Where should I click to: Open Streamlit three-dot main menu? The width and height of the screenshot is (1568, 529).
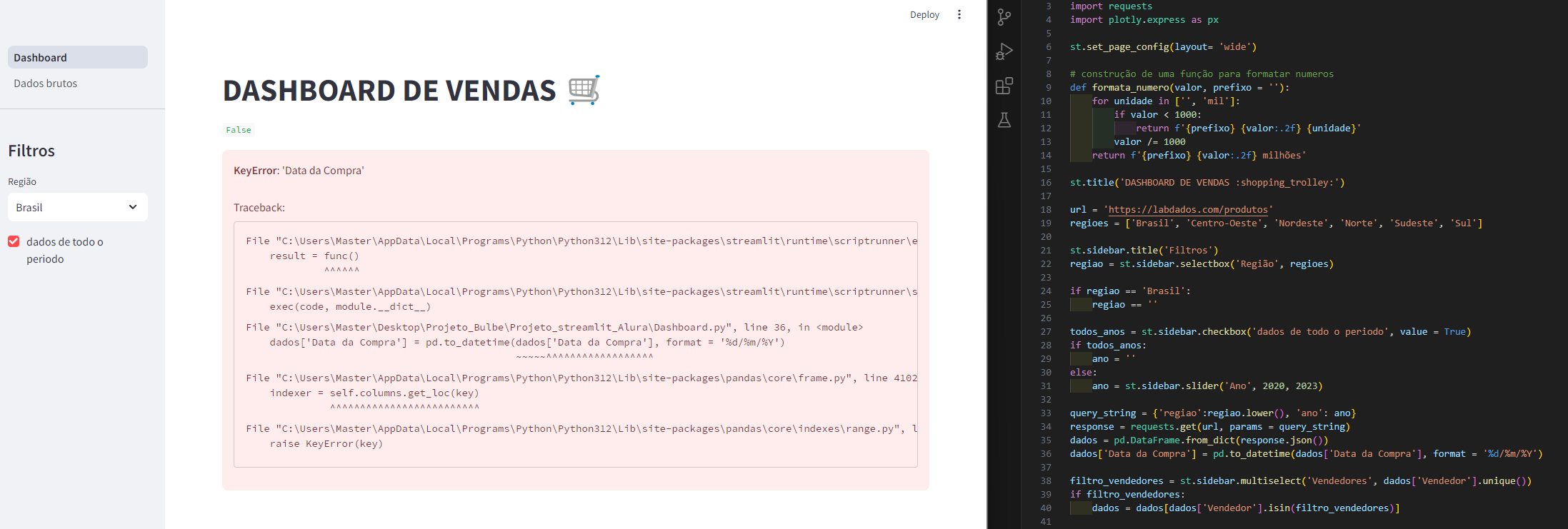959,14
